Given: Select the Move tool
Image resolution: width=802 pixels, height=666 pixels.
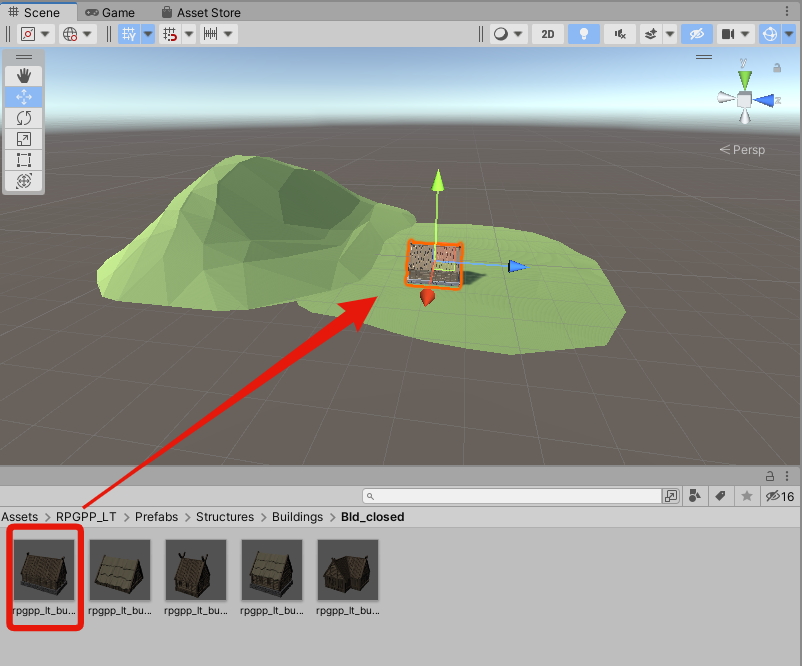Looking at the screenshot, I should click(24, 97).
